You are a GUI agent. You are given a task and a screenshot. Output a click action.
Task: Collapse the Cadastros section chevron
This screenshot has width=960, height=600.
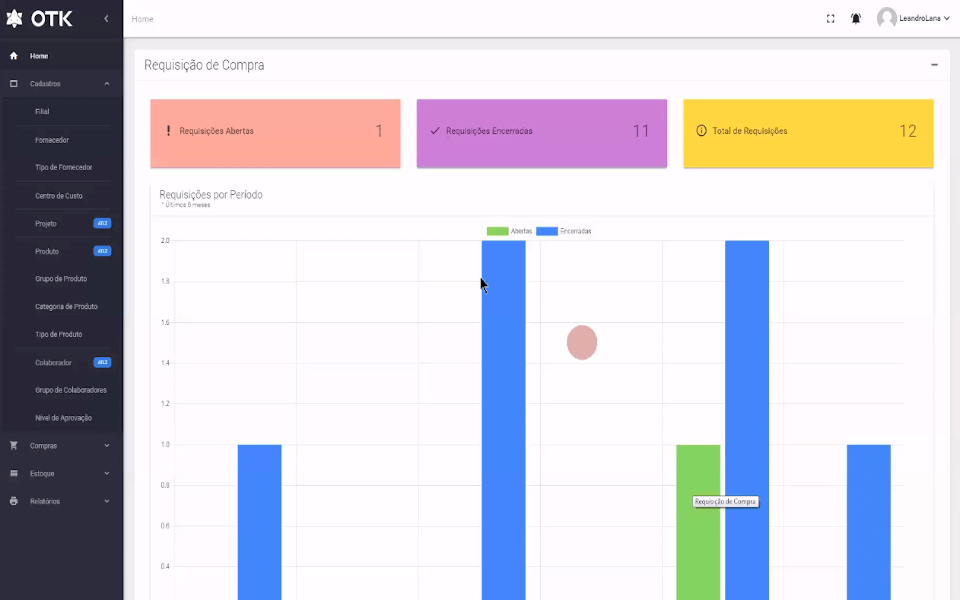coord(107,83)
